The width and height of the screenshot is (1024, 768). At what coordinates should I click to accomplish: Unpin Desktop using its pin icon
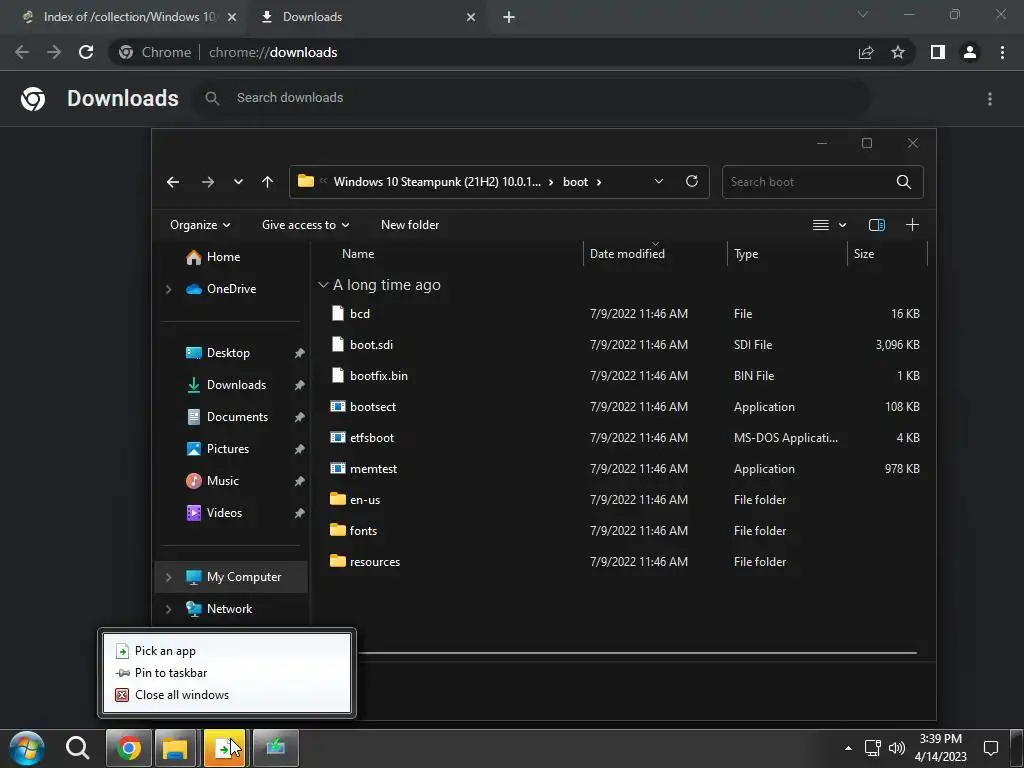click(x=299, y=353)
